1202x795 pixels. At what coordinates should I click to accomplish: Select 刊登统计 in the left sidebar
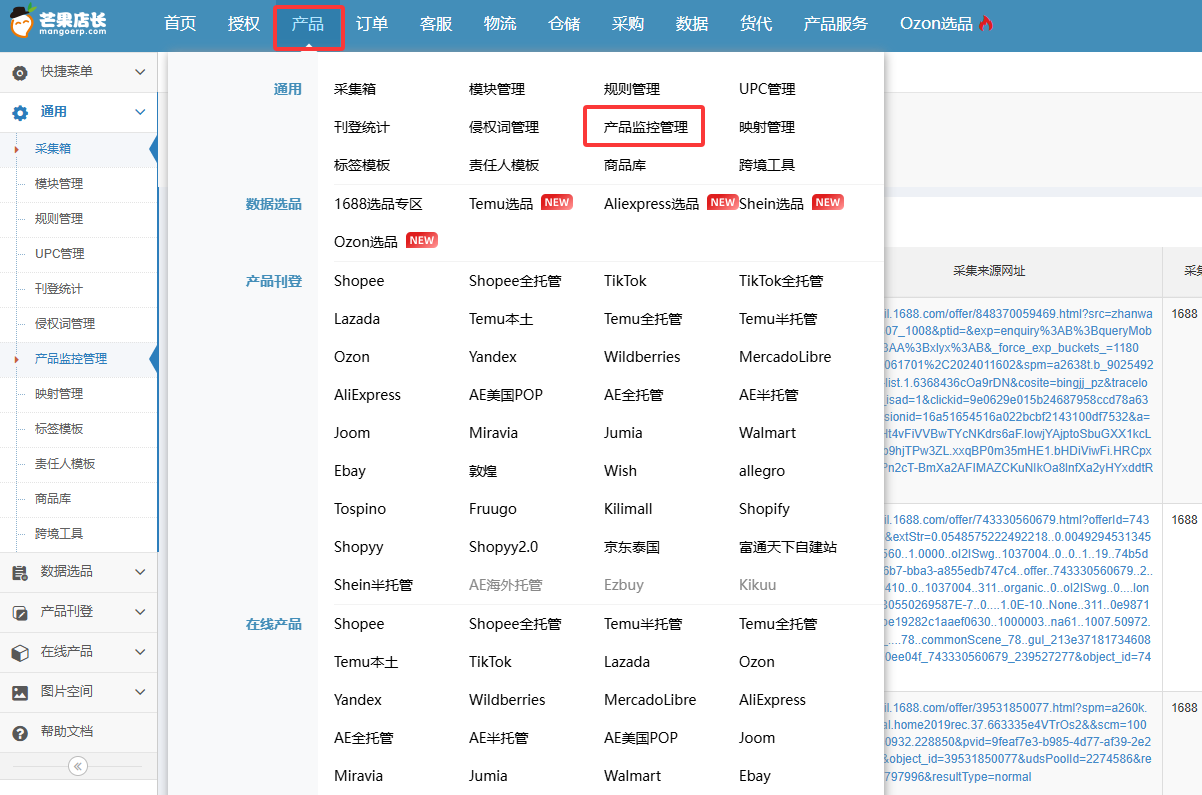(x=59, y=289)
